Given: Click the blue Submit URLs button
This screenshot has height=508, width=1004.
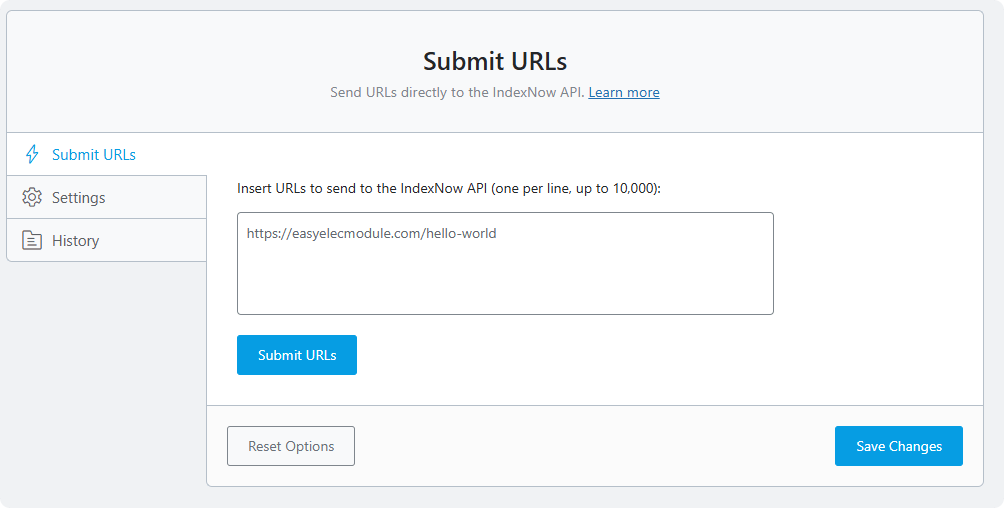Looking at the screenshot, I should 296,355.
